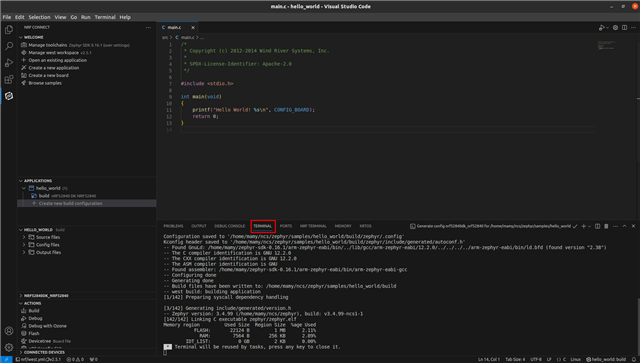The image size is (640, 363).
Task: Open the Explorer view in the activity bar
Action: (x=9, y=29)
